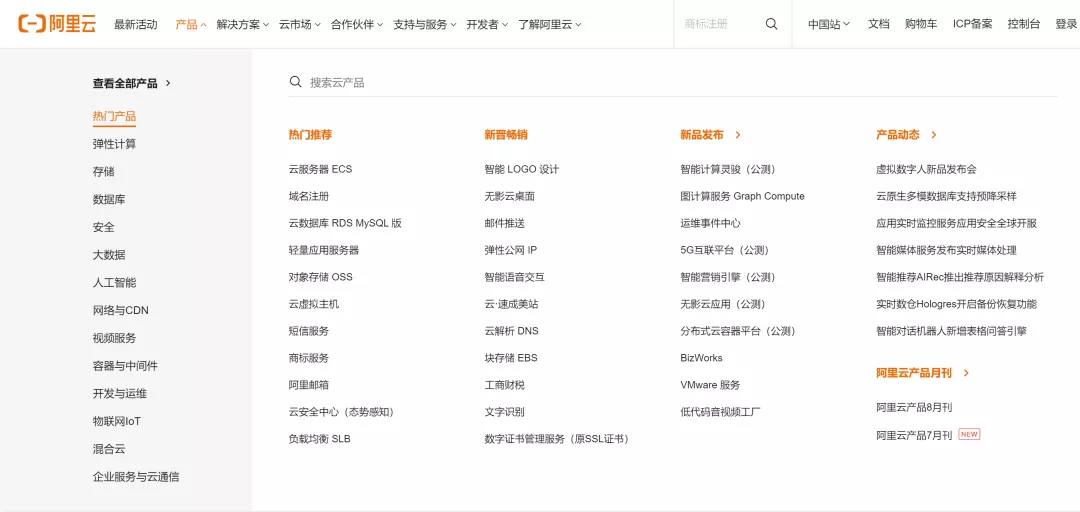Open 数字证书管理服务 link
The width and height of the screenshot is (1080, 512).
tap(557, 439)
